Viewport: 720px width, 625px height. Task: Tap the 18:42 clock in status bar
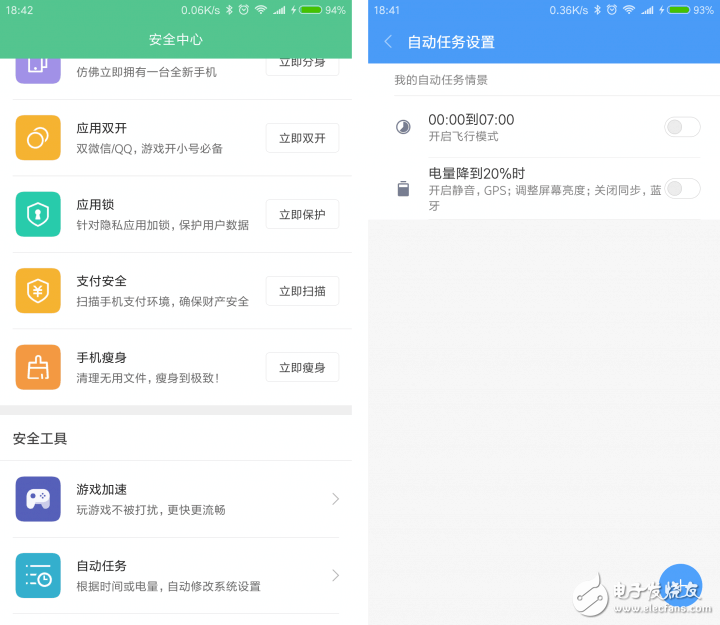coord(19,10)
